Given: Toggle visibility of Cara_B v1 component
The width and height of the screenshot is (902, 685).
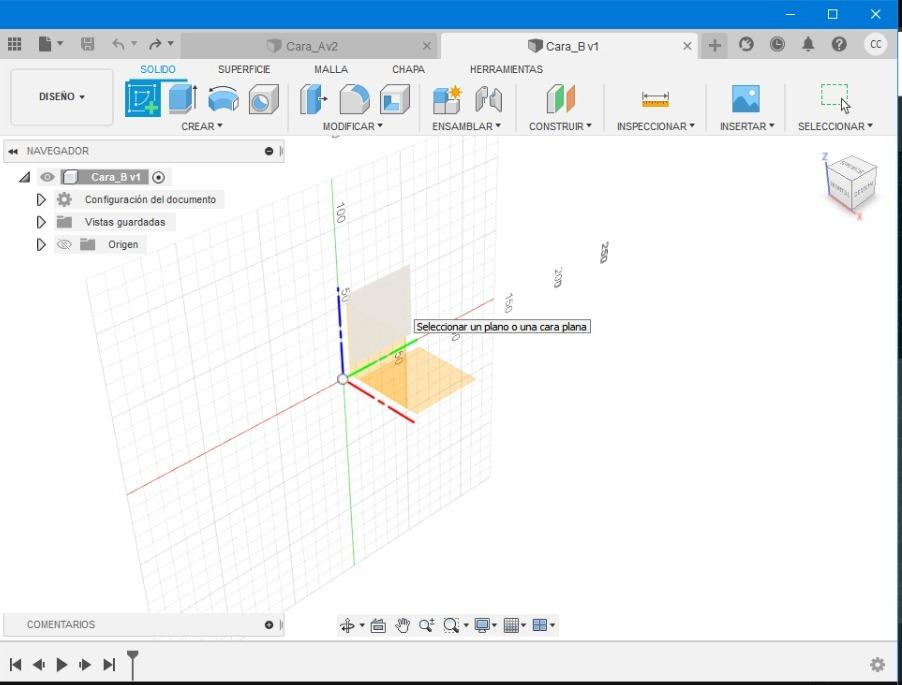Looking at the screenshot, I should tap(47, 177).
